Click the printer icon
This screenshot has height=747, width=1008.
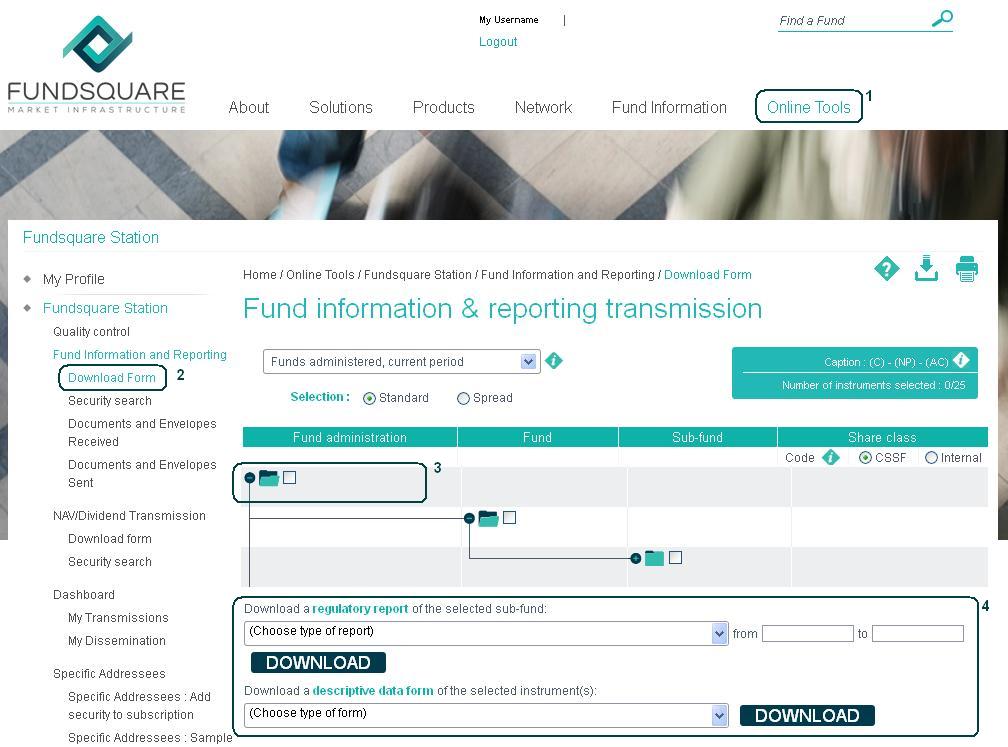click(x=966, y=269)
